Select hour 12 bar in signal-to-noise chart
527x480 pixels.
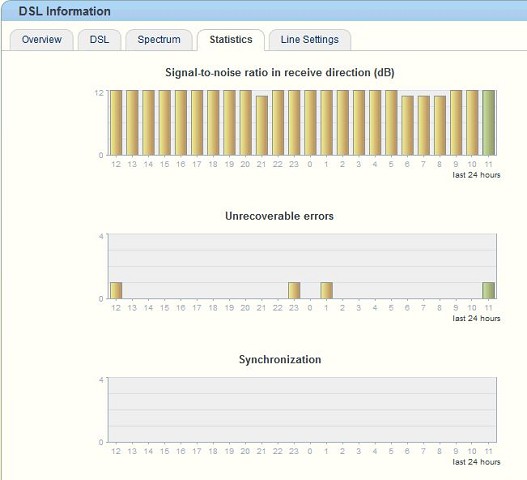point(116,123)
